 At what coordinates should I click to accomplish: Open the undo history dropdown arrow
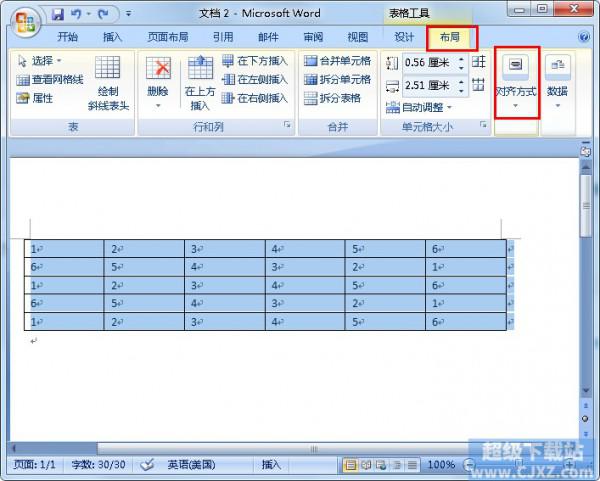coord(88,15)
